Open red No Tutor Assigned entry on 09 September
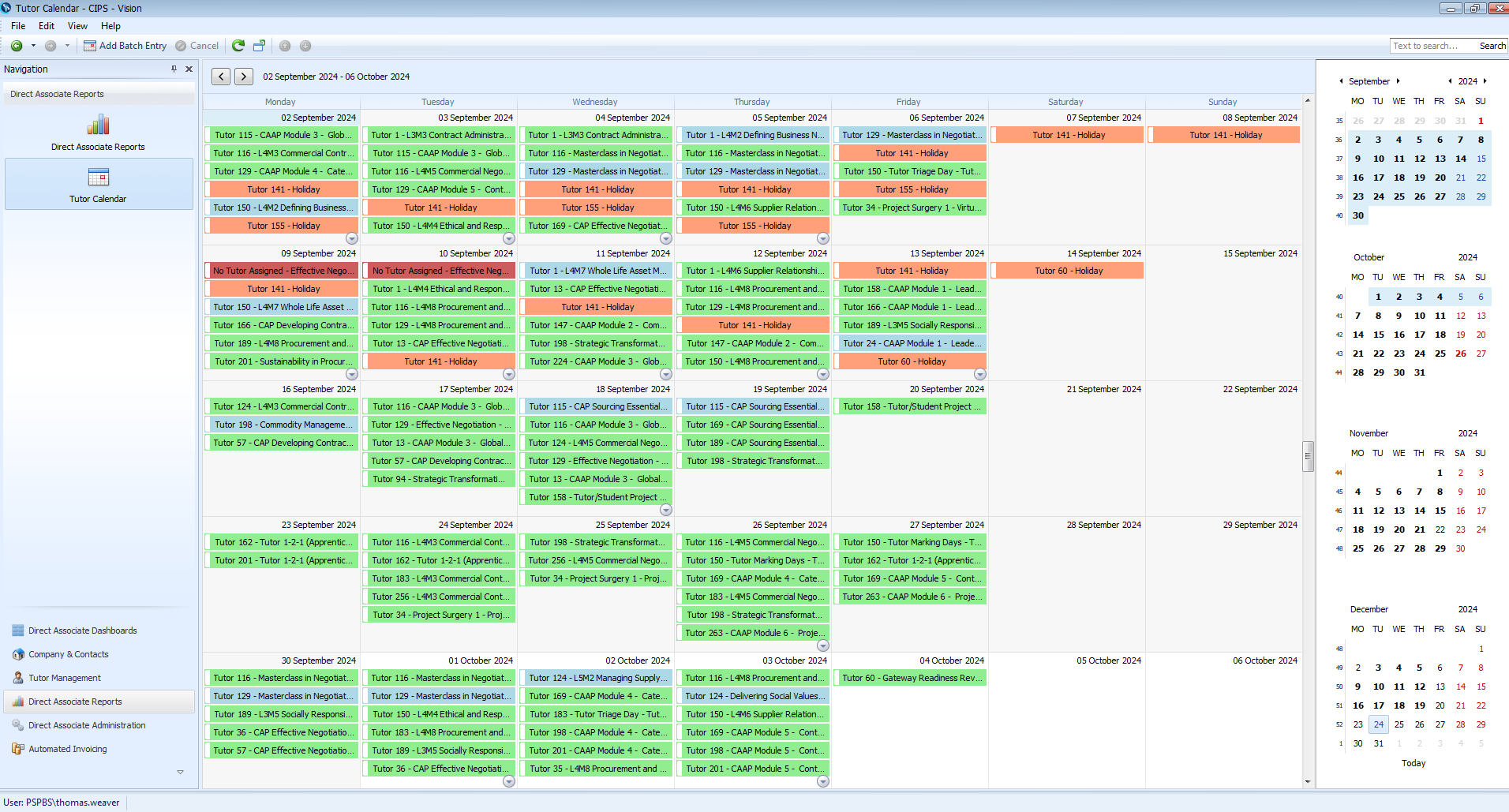 [282, 271]
